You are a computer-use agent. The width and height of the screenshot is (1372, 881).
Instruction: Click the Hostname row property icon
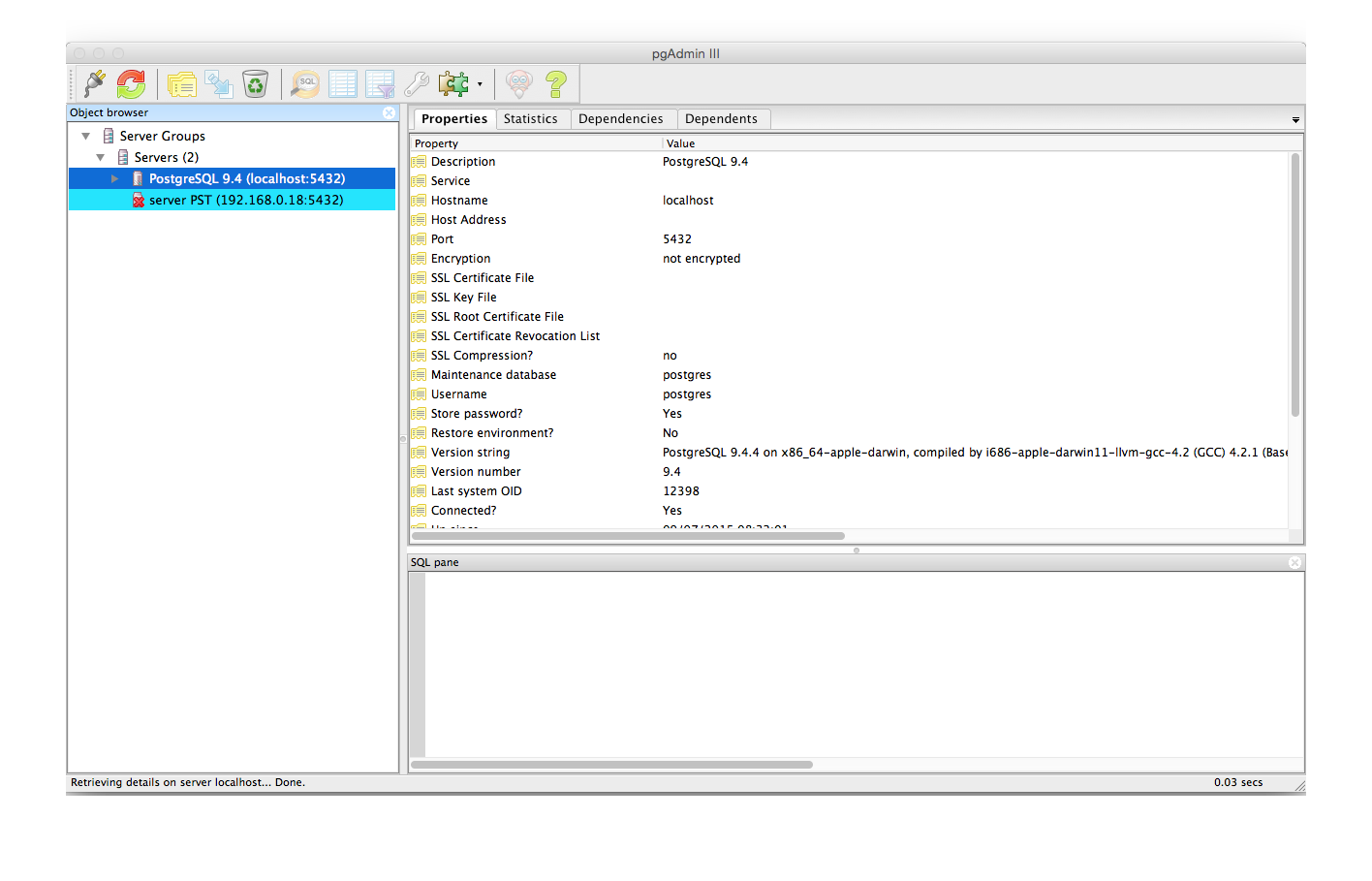[x=419, y=201]
